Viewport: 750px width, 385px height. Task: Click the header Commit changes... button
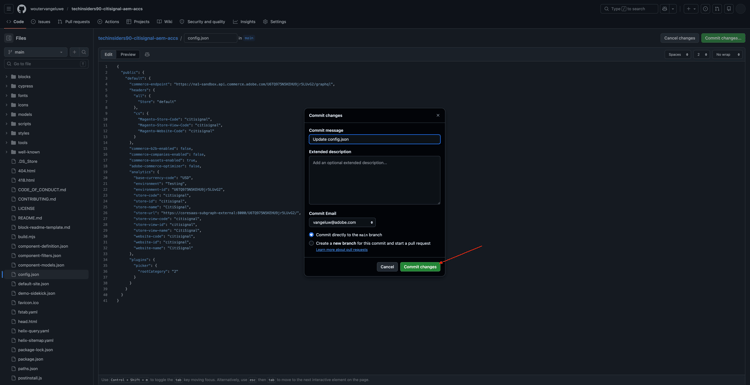click(x=723, y=38)
